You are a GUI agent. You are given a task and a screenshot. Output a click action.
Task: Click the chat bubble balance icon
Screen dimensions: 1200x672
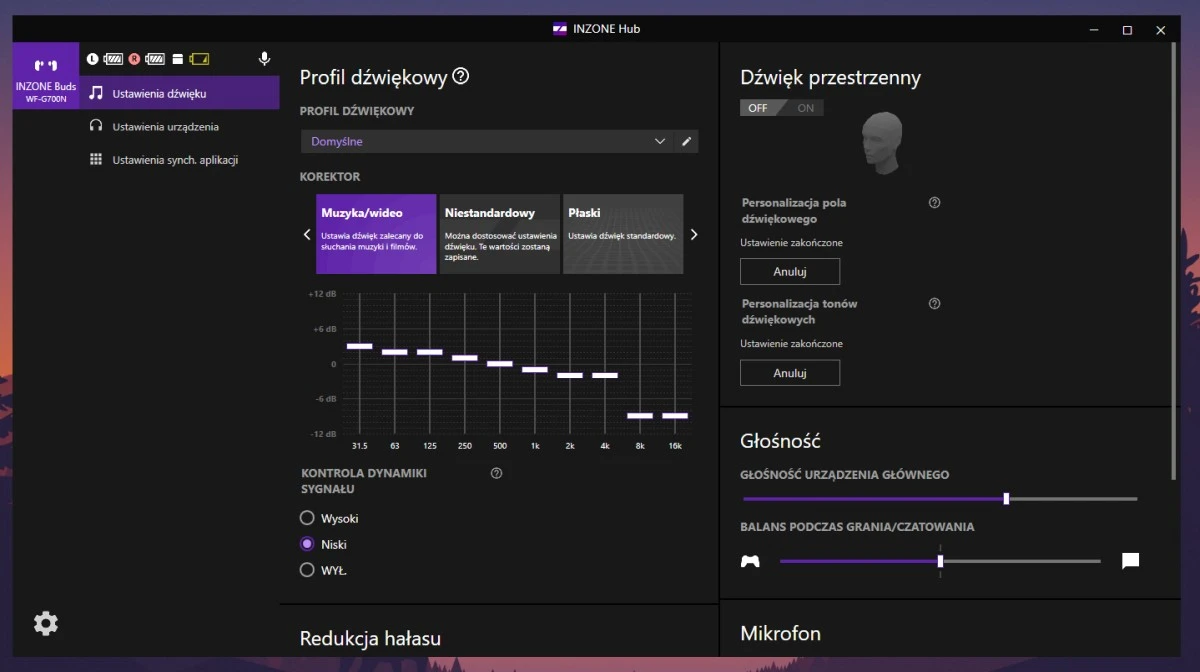click(x=1130, y=561)
